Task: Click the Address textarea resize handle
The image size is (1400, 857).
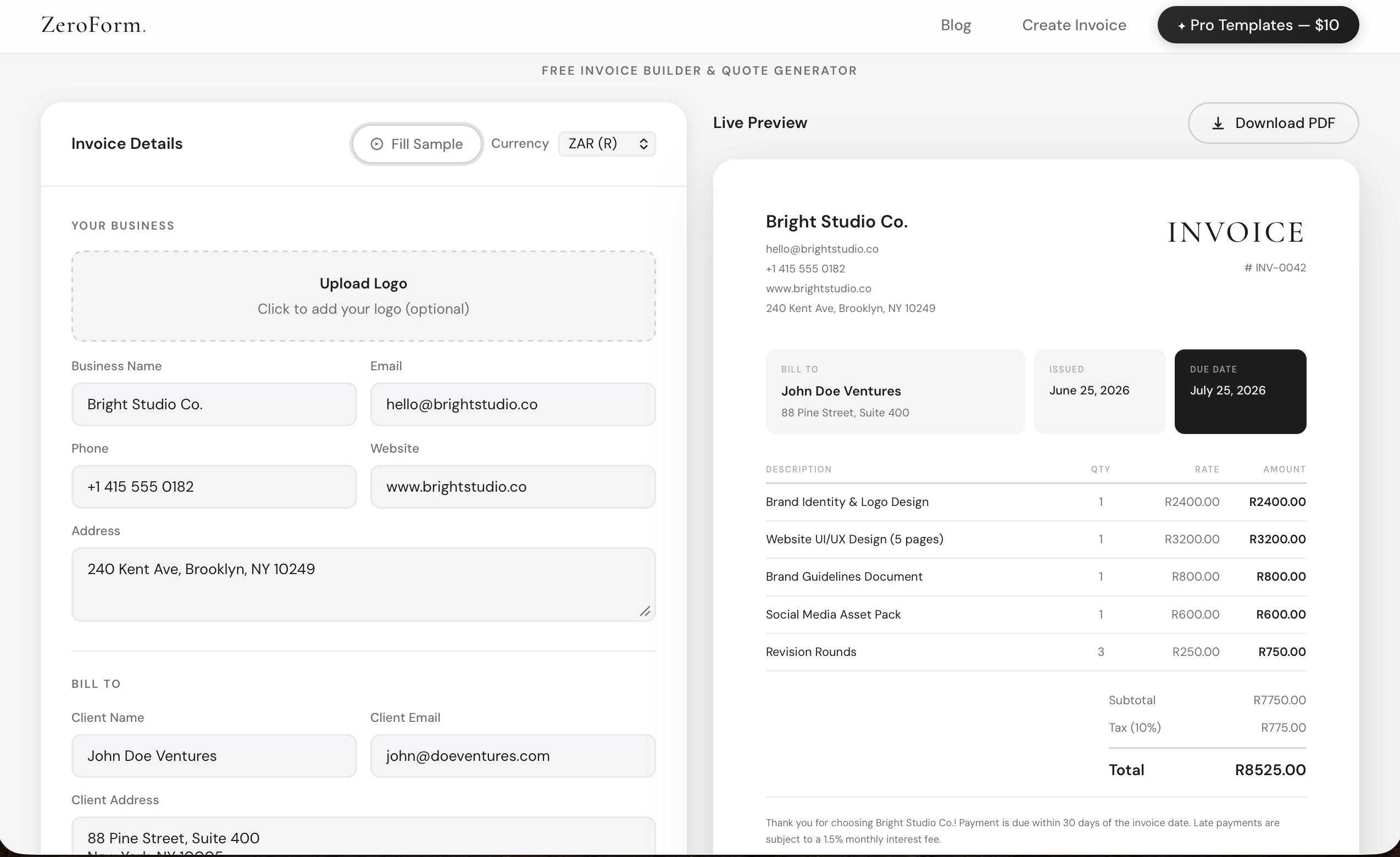Action: 645,611
